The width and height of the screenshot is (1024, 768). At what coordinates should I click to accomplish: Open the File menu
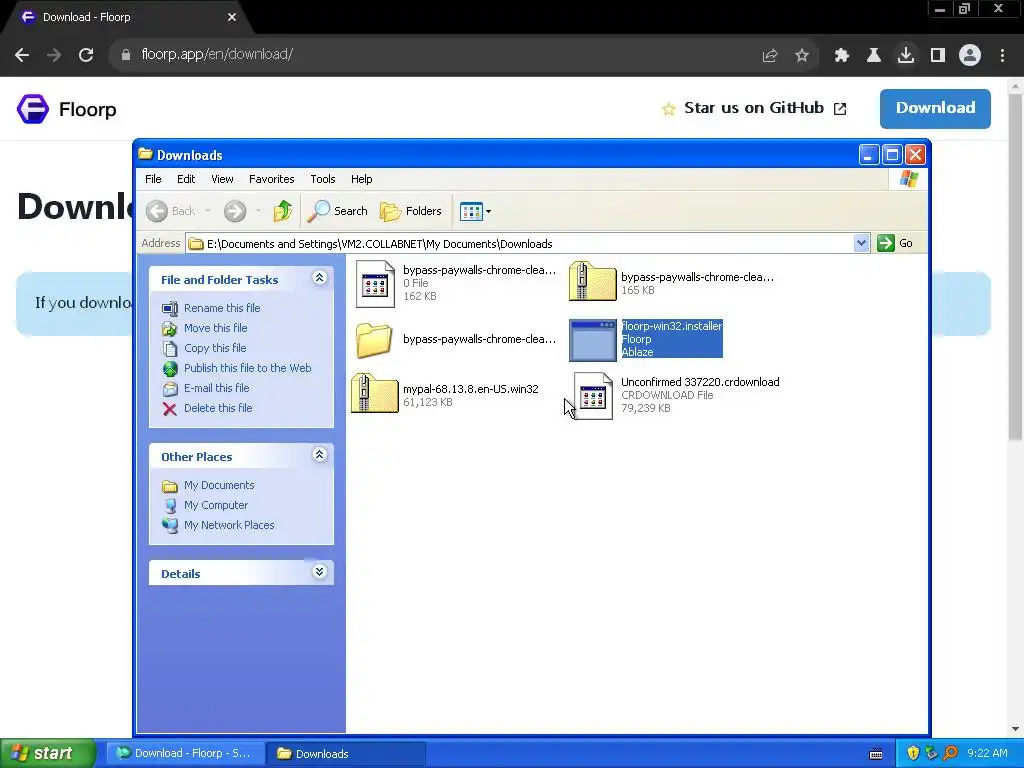point(153,179)
